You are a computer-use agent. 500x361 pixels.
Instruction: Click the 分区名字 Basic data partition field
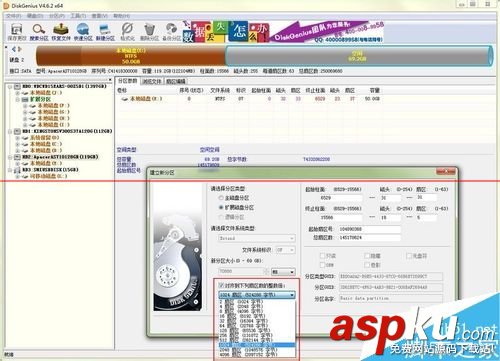tap(391, 298)
